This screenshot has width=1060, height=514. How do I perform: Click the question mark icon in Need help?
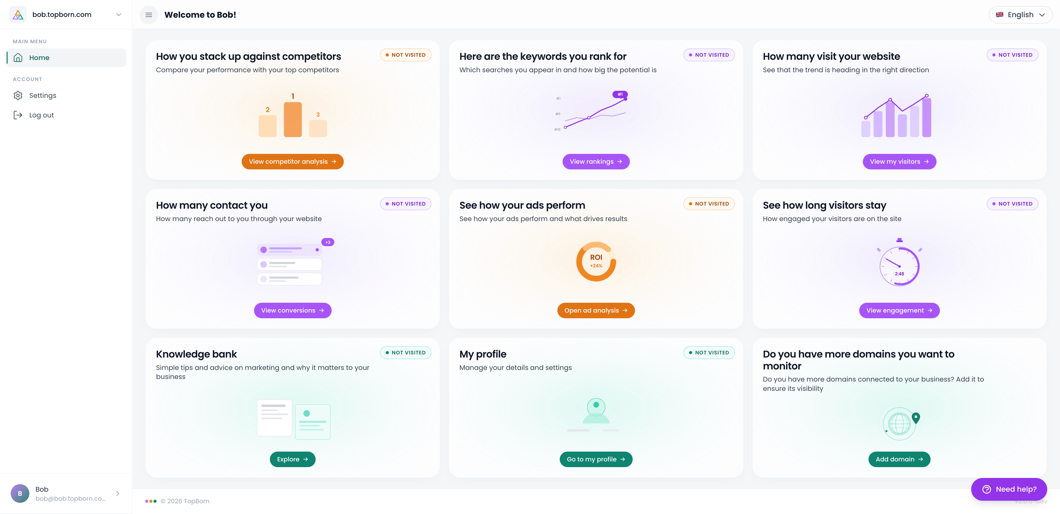pos(986,489)
